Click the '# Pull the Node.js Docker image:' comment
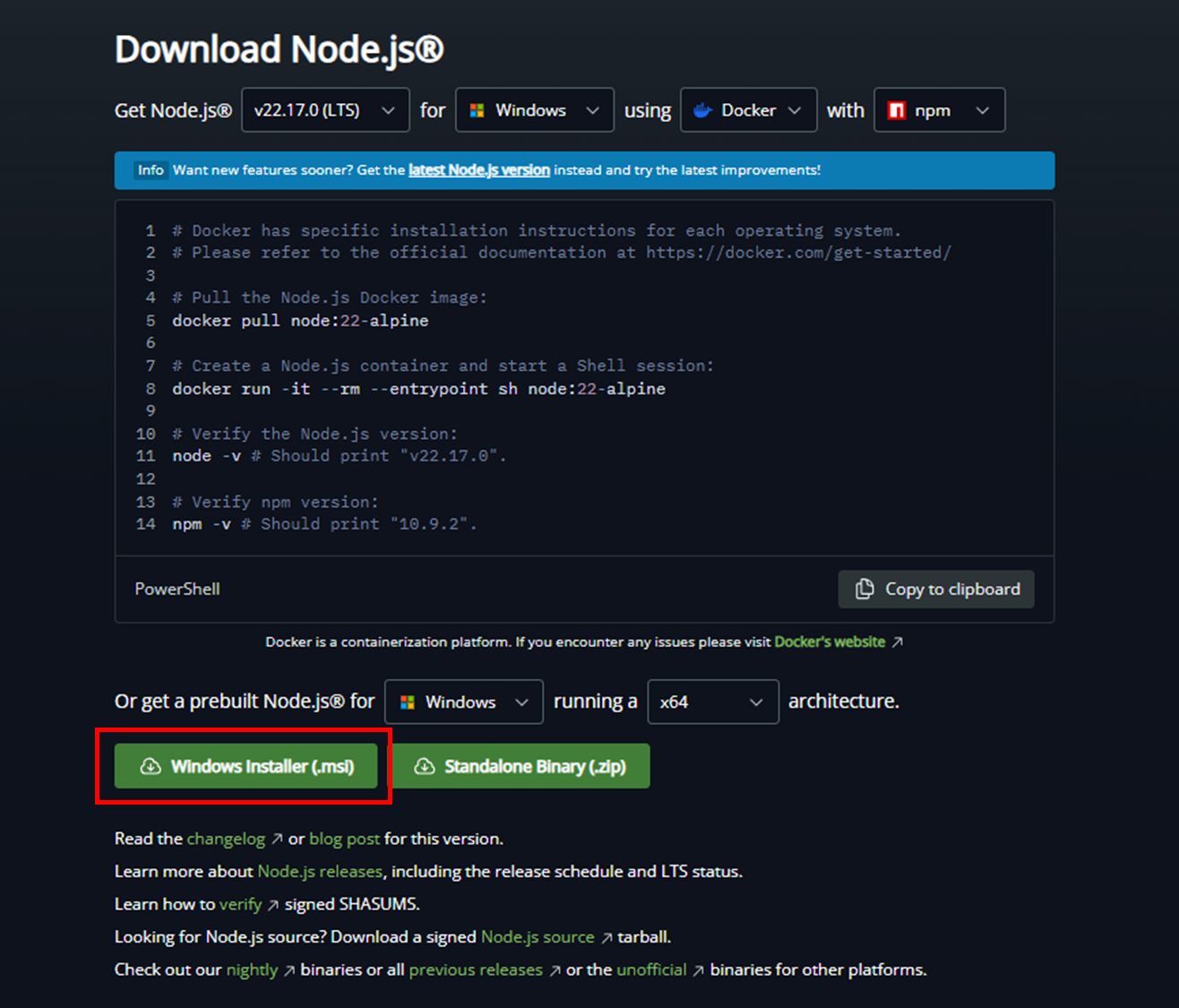The width and height of the screenshot is (1179, 1008). tap(330, 297)
